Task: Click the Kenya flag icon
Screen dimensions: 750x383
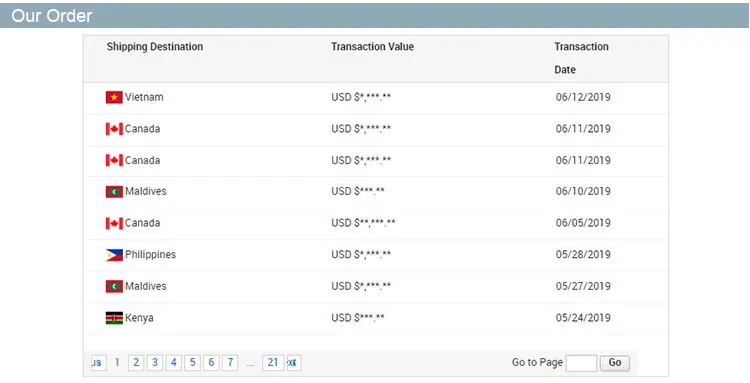Action: click(114, 318)
